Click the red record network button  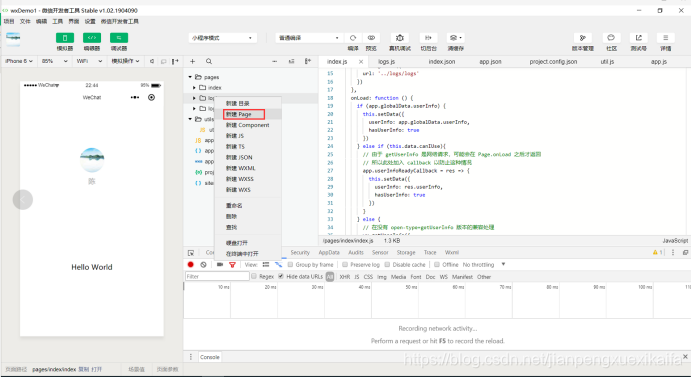coord(191,265)
